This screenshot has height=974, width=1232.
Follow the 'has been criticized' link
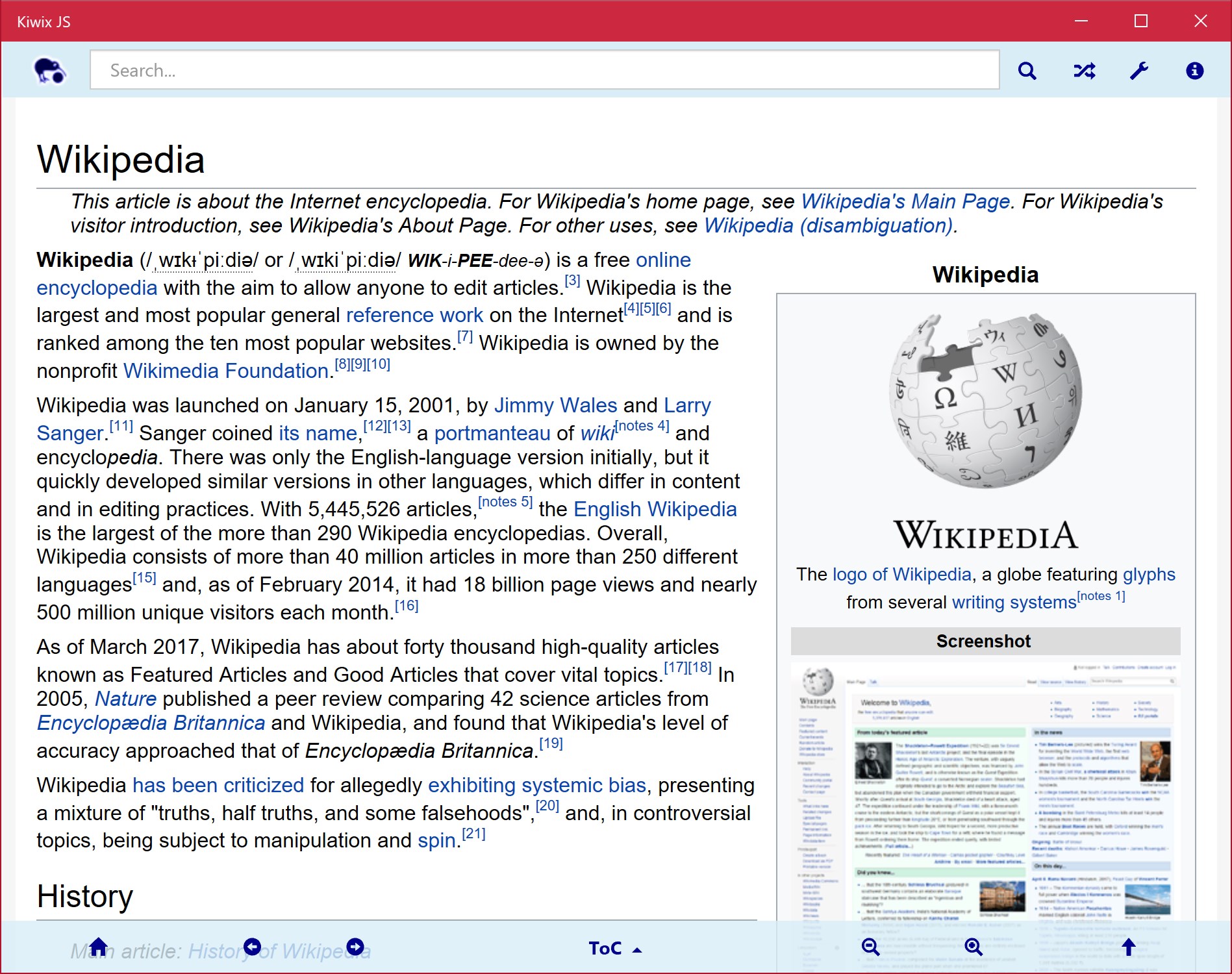(x=217, y=785)
